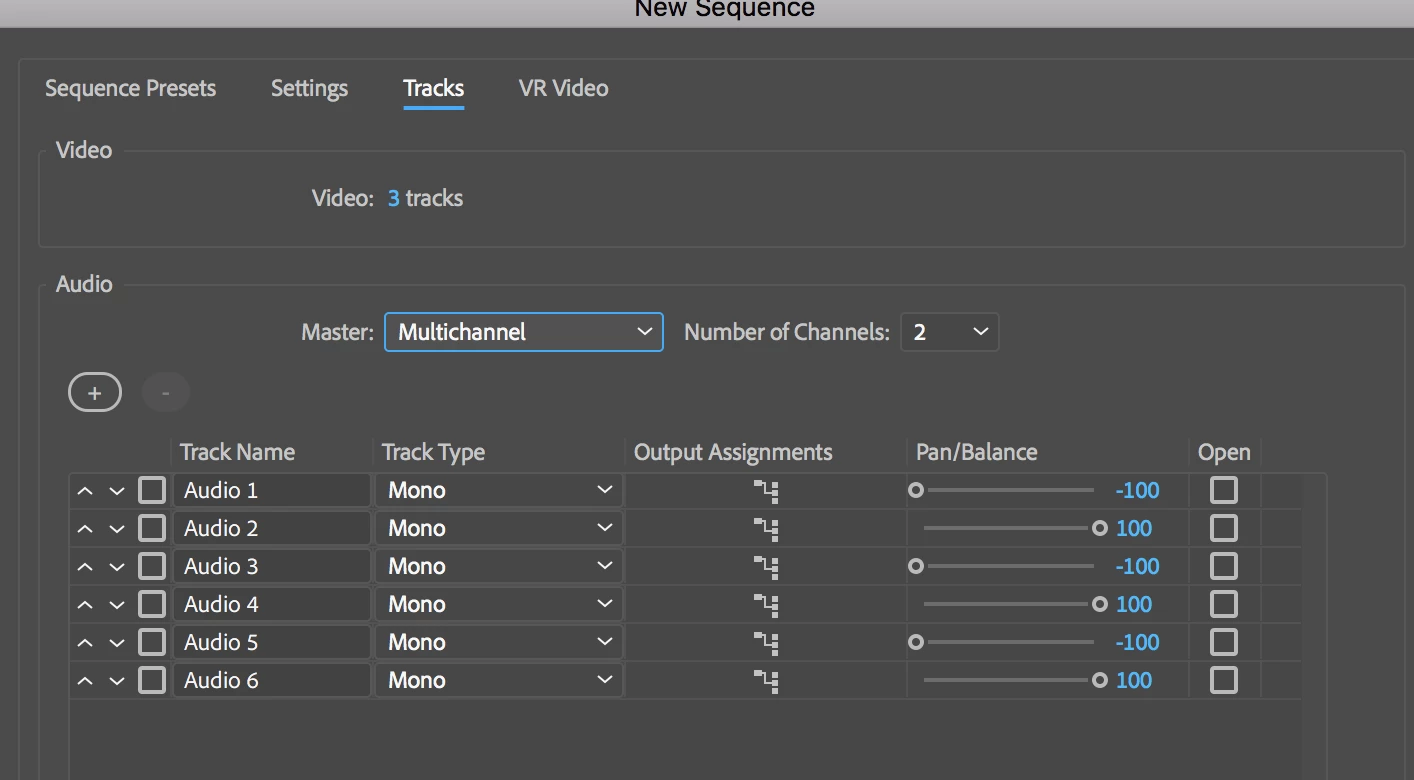Open the Master Multichannel dropdown
Screen dimensions: 1414x780
tap(523, 332)
